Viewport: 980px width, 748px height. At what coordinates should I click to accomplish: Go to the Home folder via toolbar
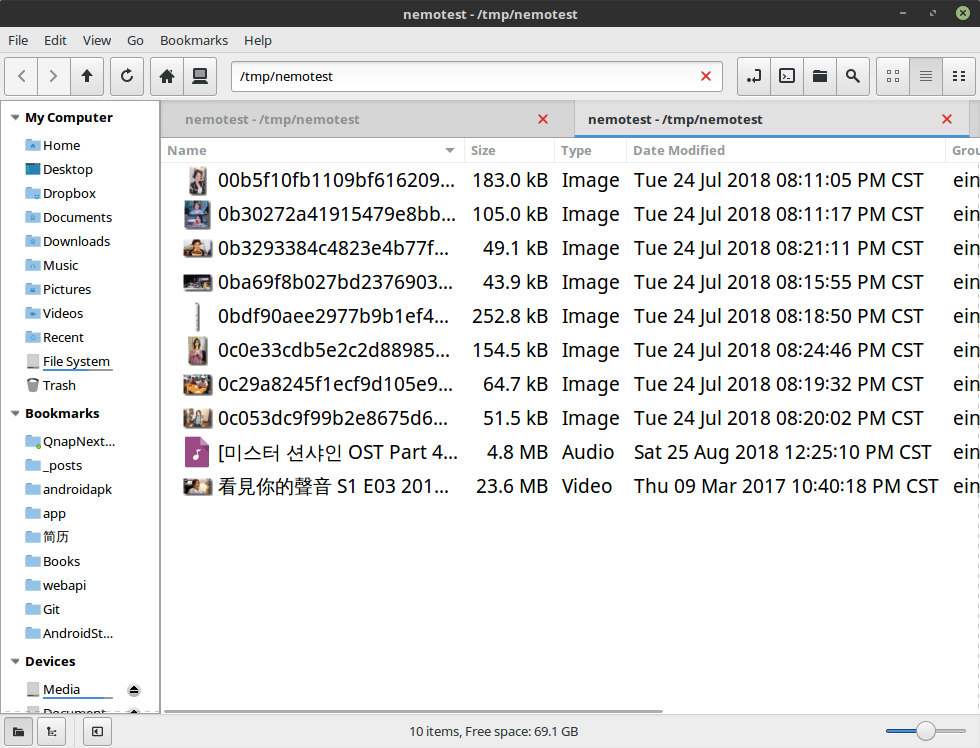click(167, 76)
